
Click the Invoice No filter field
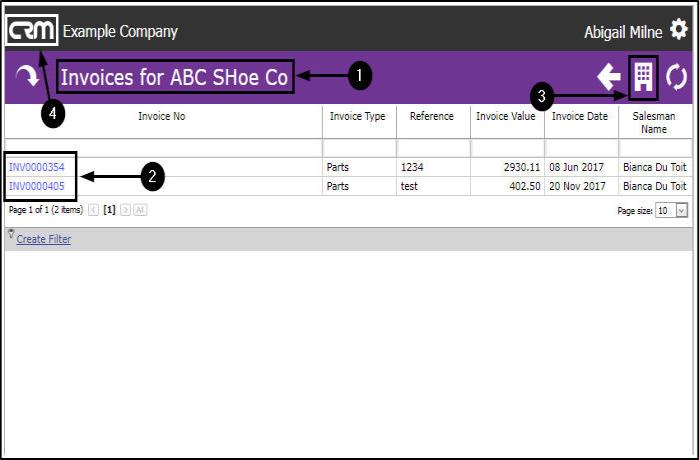click(x=161, y=148)
